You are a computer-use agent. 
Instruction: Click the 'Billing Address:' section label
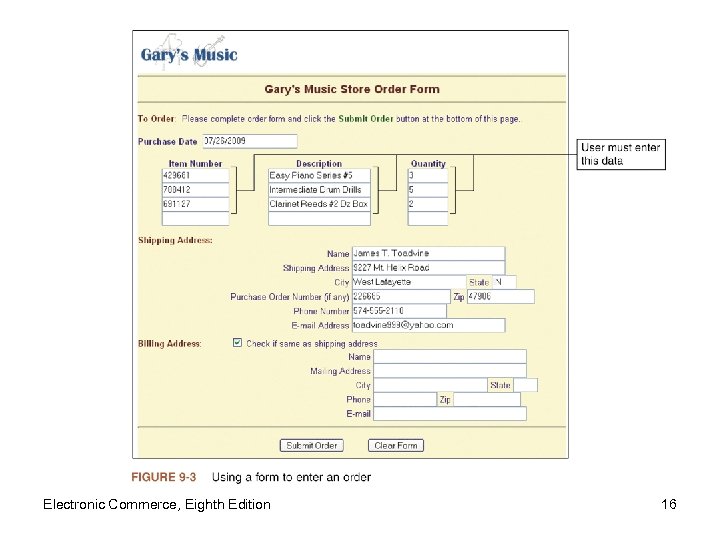coord(170,343)
